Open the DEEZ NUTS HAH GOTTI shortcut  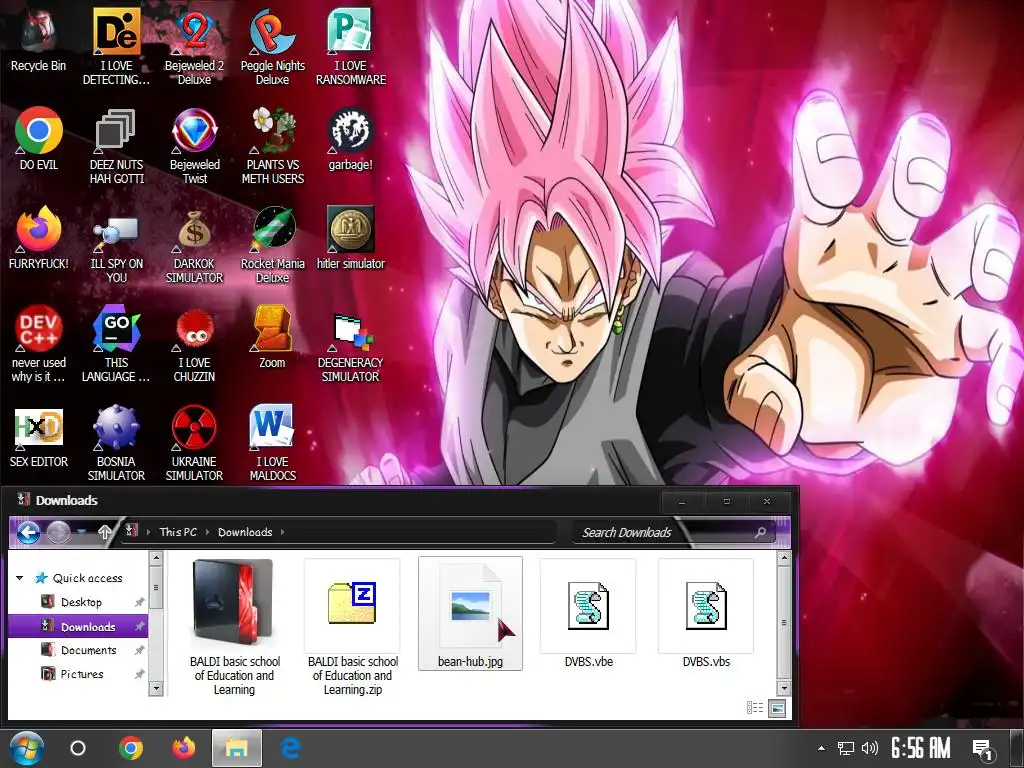[x=116, y=146]
